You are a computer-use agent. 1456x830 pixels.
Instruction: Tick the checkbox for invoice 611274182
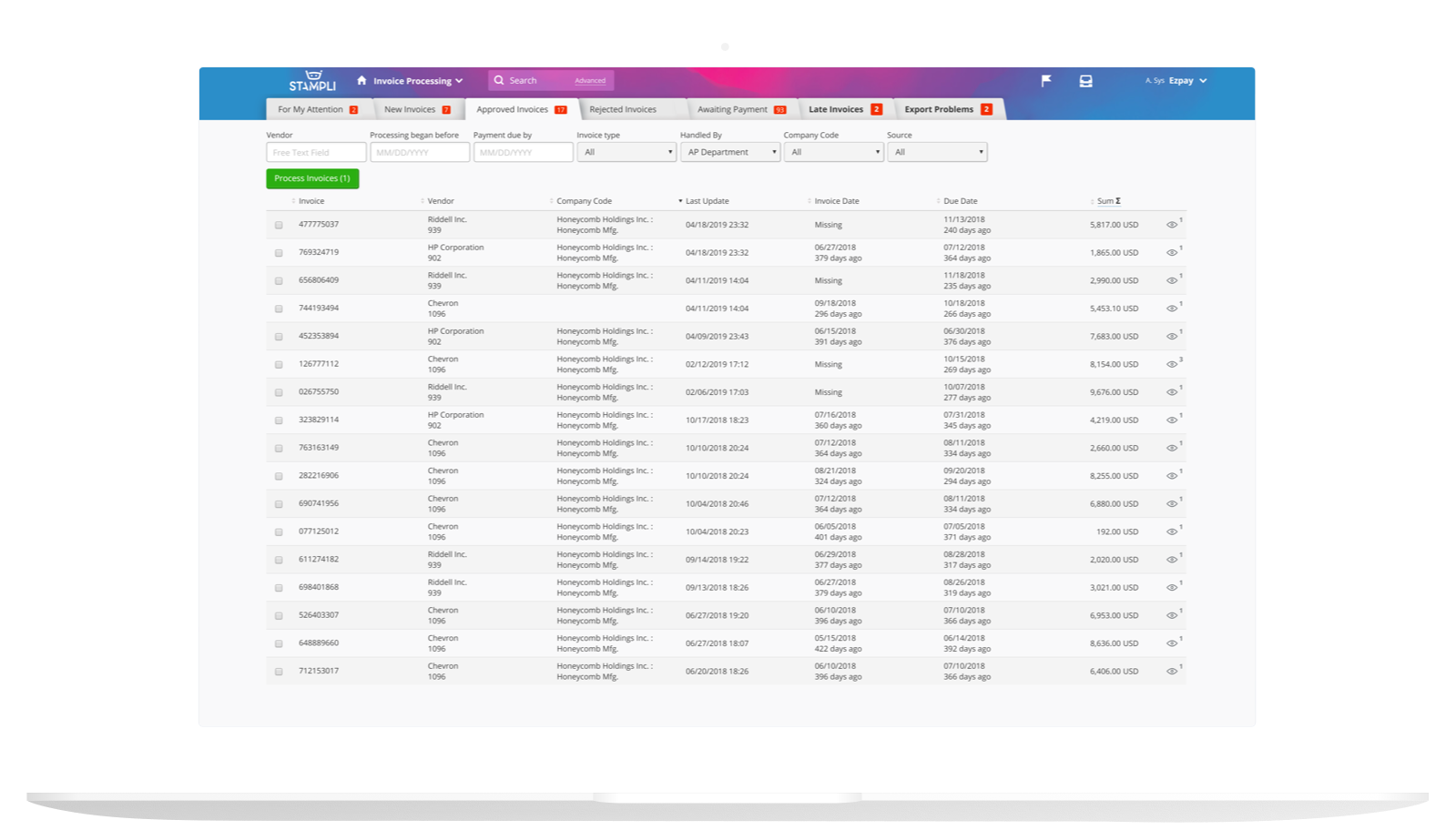pyautogui.click(x=279, y=560)
